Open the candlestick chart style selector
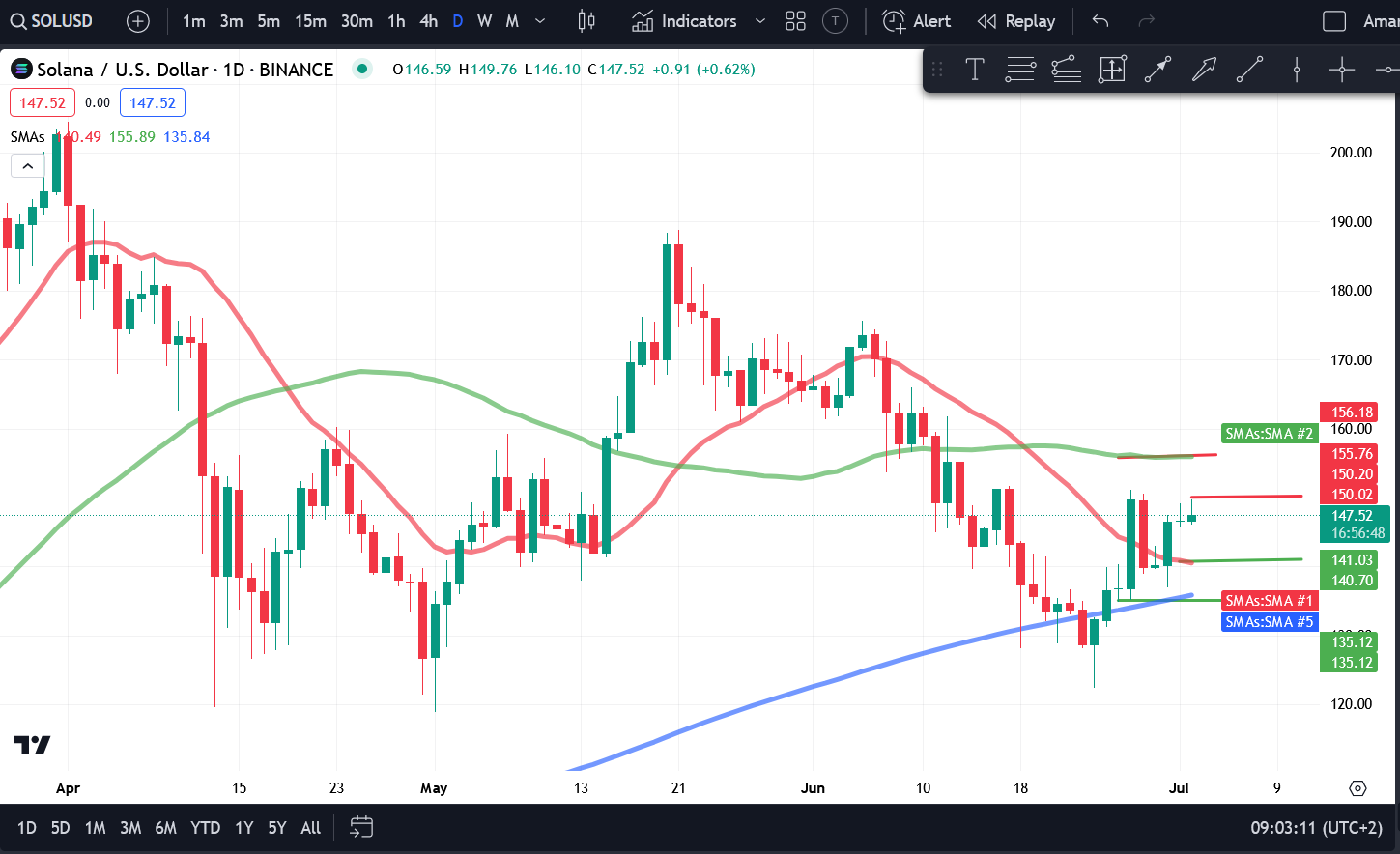The image size is (1400, 854). tap(586, 21)
